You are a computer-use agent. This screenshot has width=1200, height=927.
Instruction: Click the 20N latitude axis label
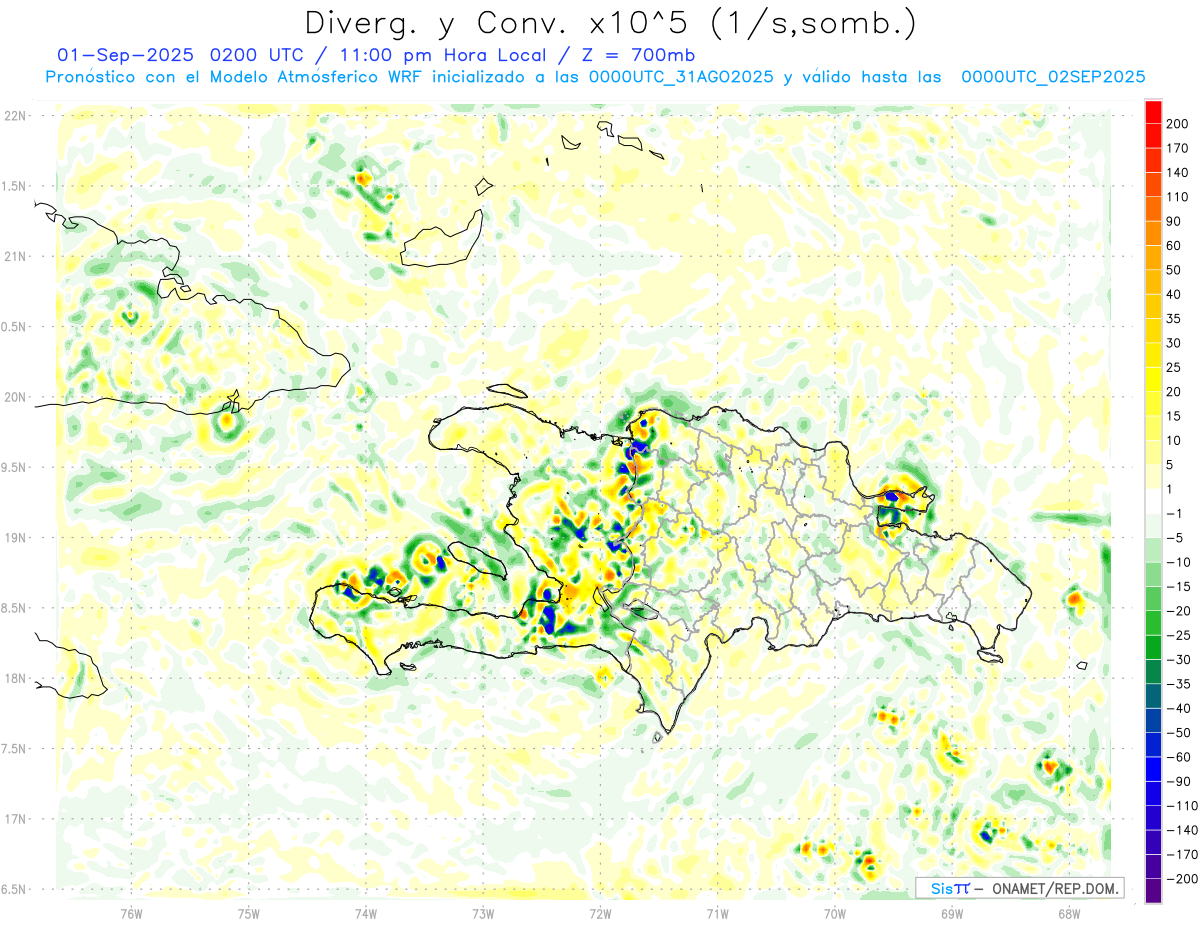[15, 397]
